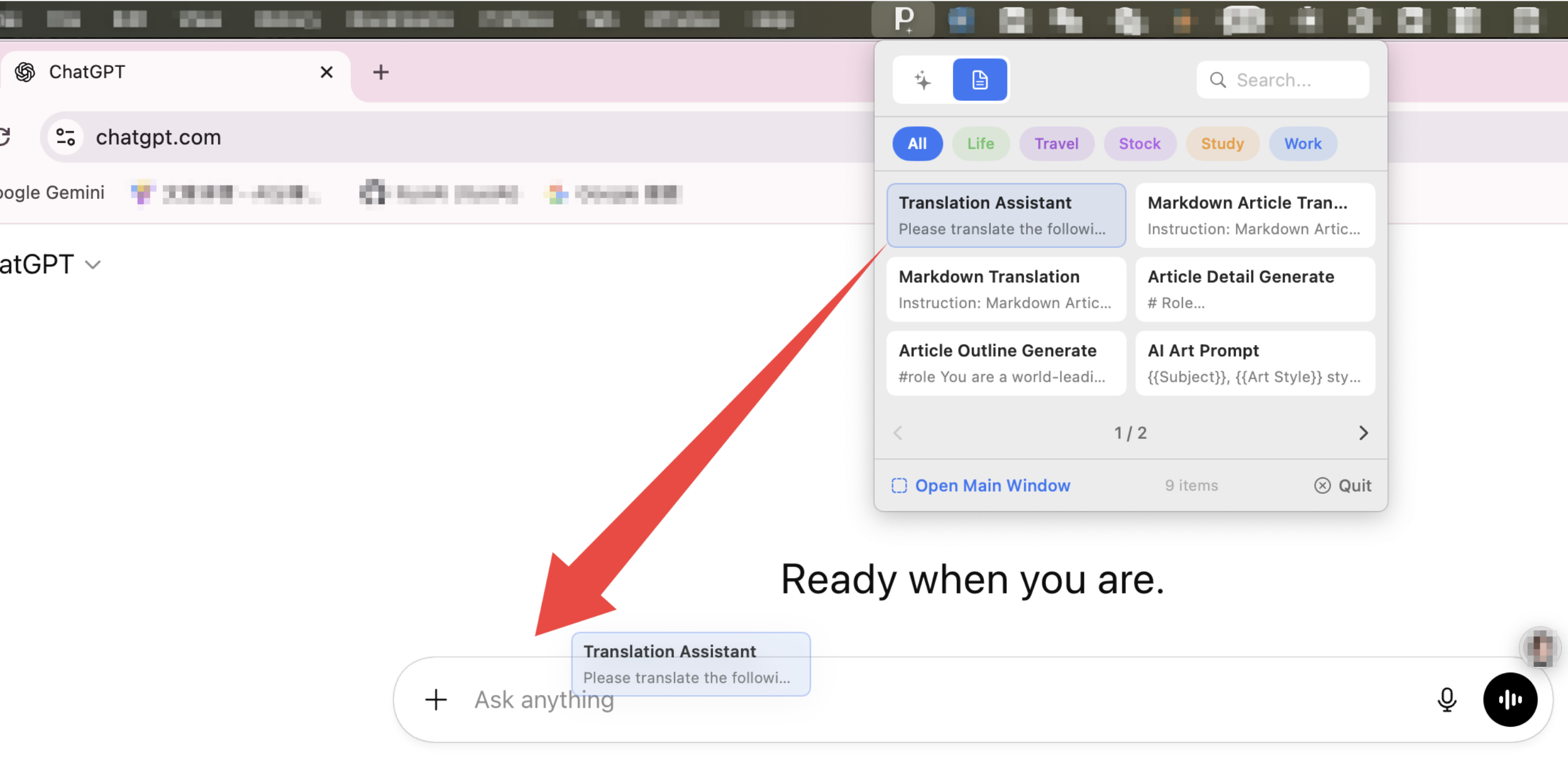This screenshot has height=778, width=1568.
Task: Start voice mode with waveform button
Action: coord(1510,700)
